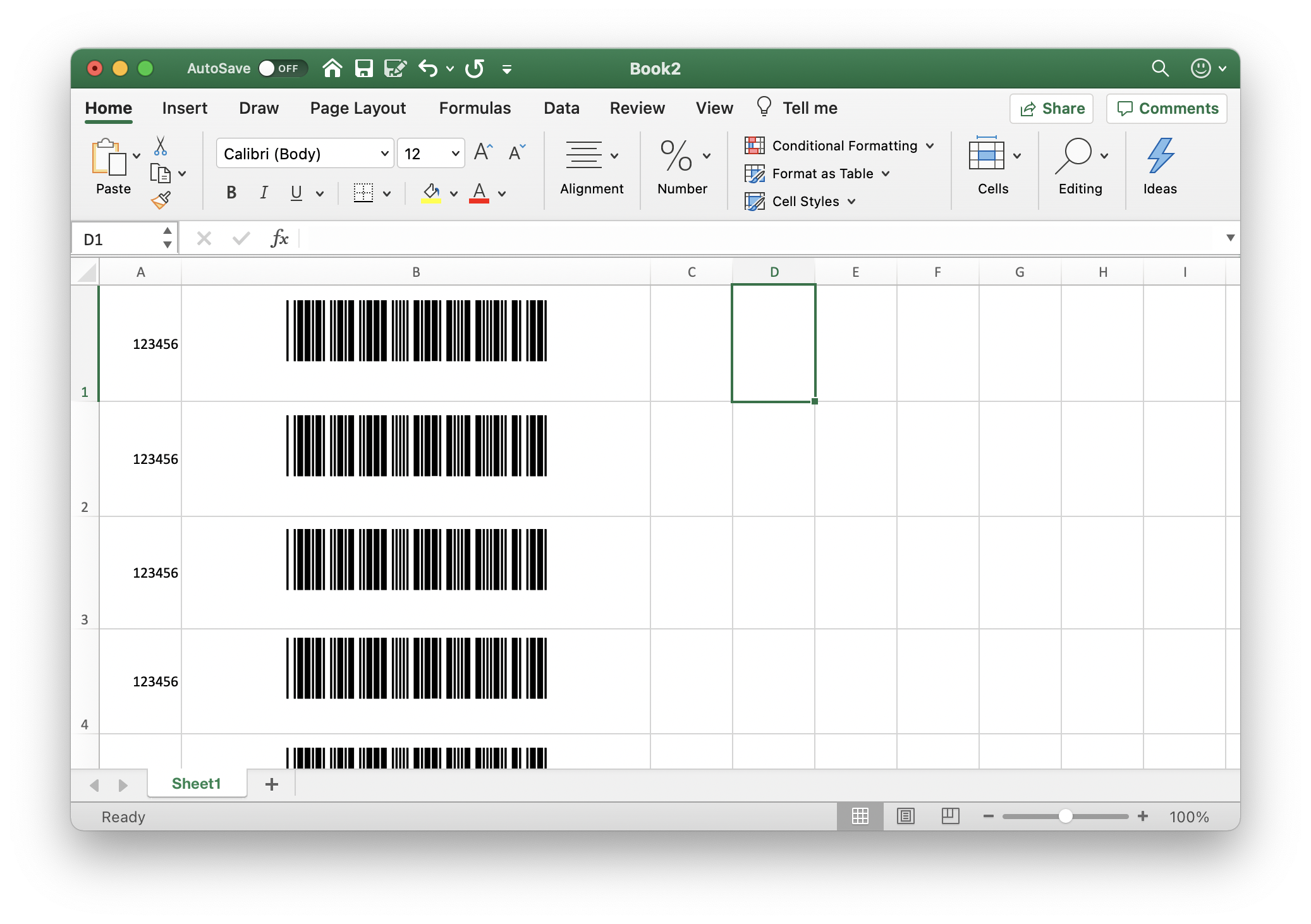Click the Format as Table icon
Screen dimensions: 1311x924
tap(754, 173)
